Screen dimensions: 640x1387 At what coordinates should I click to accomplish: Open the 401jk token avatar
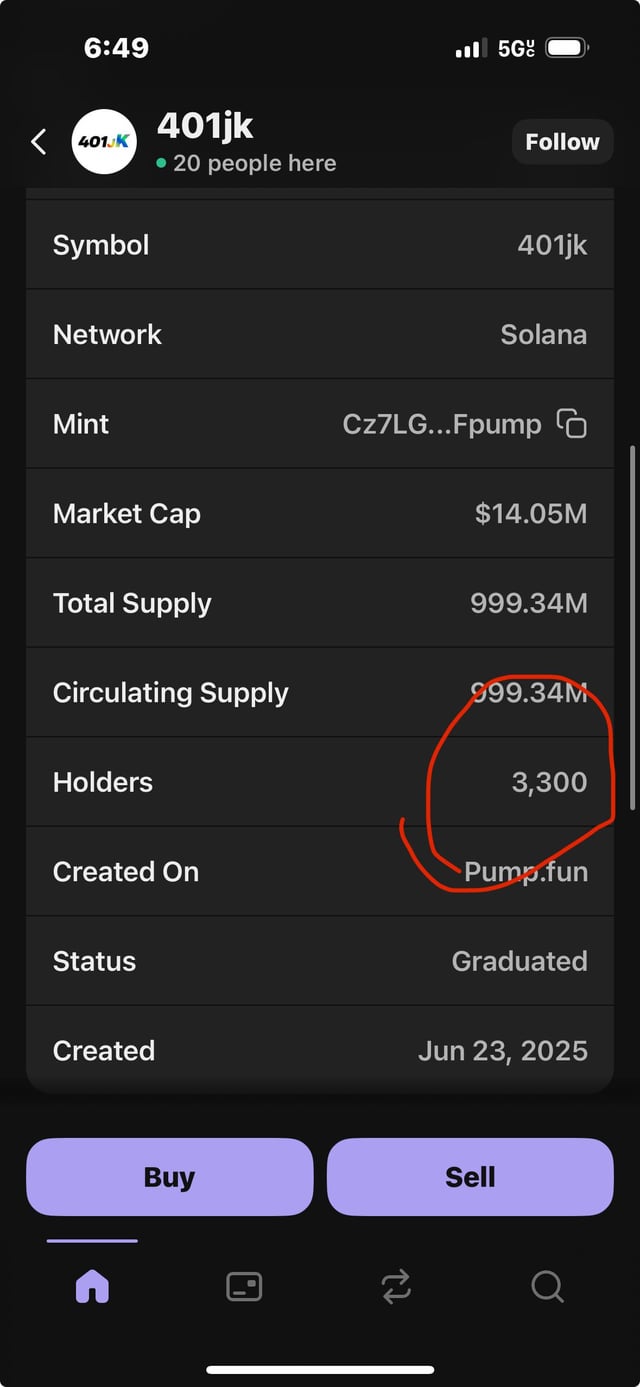104,142
